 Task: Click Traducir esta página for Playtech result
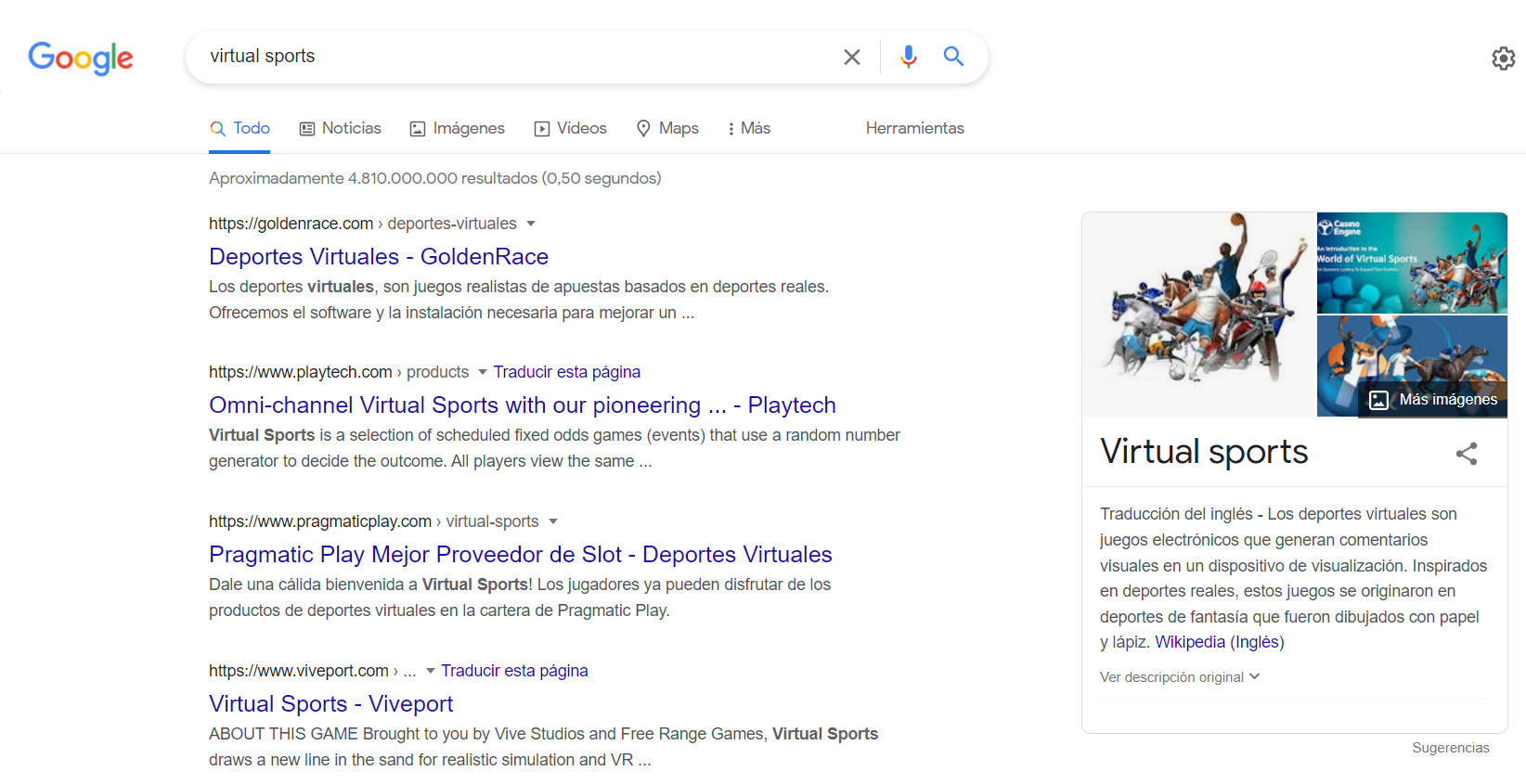(567, 372)
